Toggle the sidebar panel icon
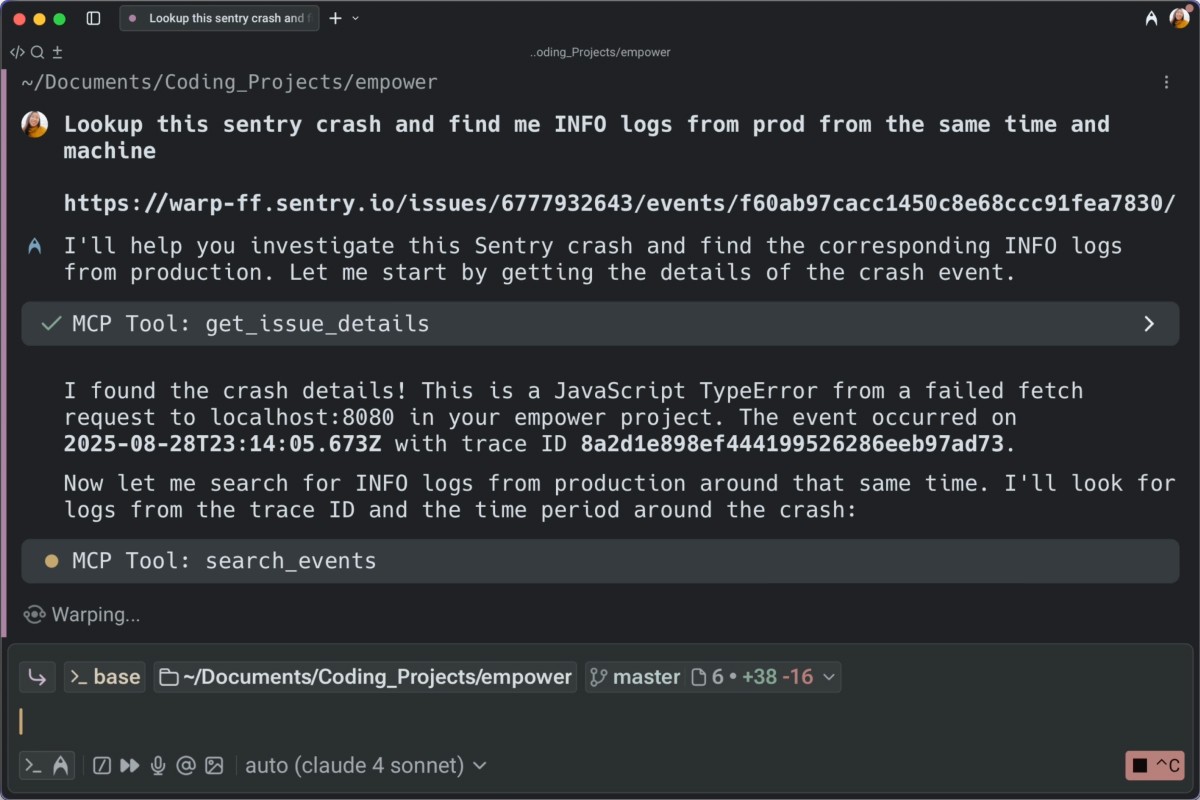This screenshot has height=800, width=1200. click(93, 18)
